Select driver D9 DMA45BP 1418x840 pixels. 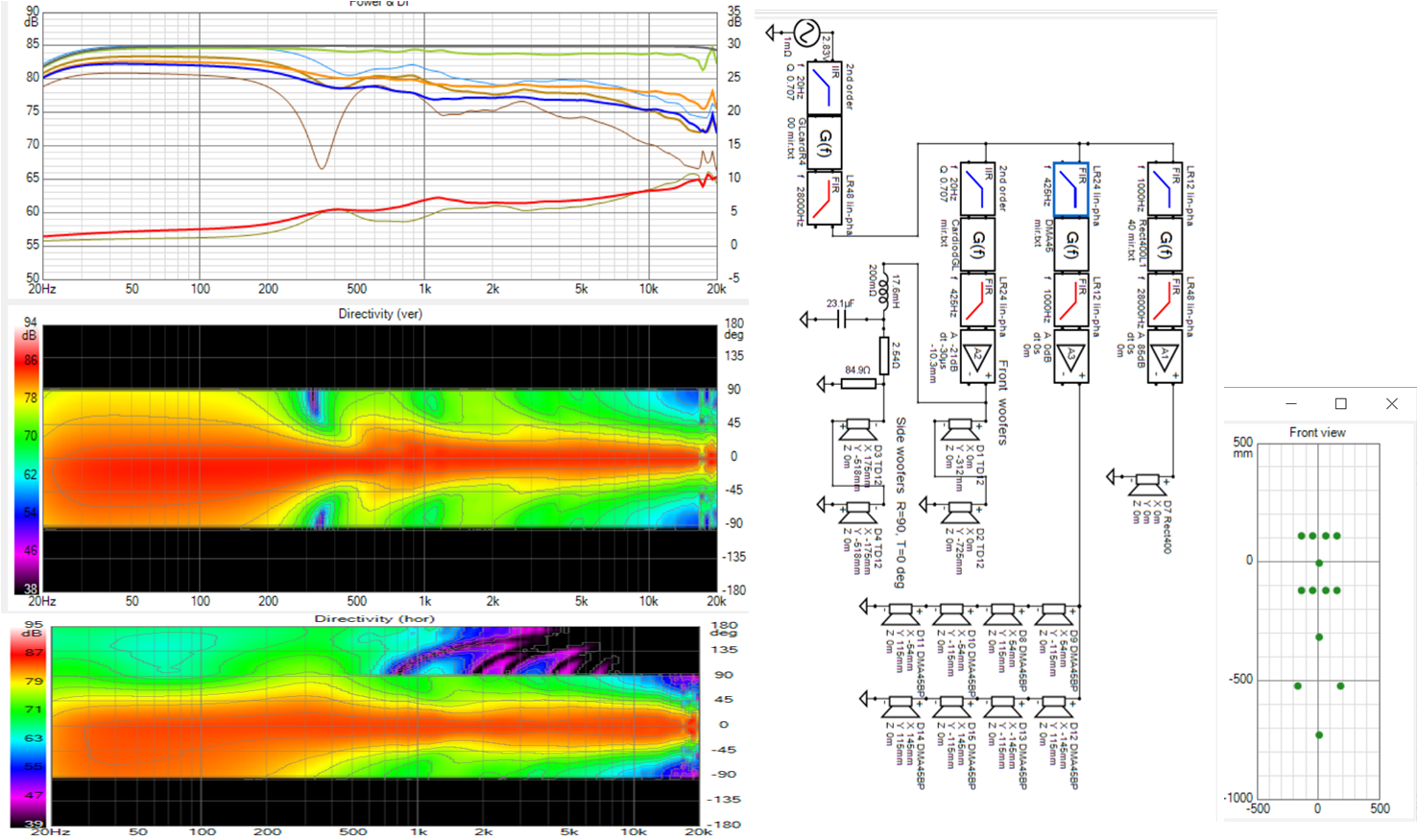point(1053,613)
